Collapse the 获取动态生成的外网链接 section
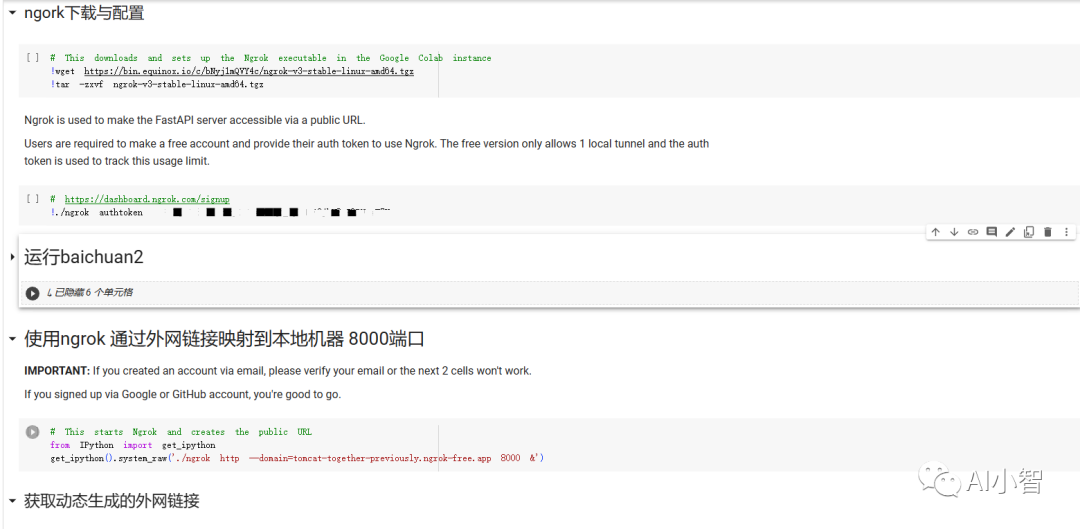This screenshot has width=1080, height=529. click(x=12, y=501)
